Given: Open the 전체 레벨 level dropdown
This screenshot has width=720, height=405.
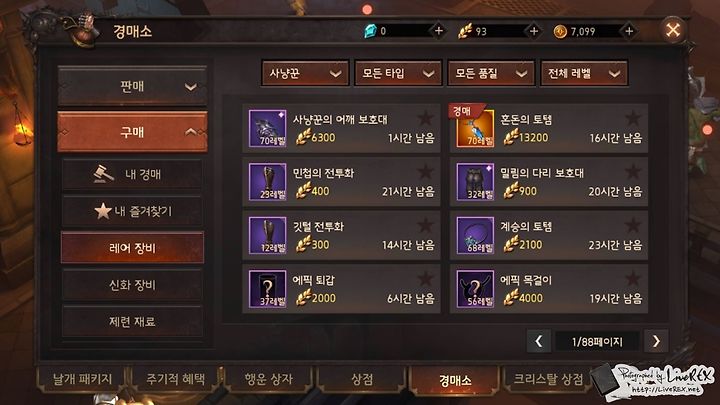Looking at the screenshot, I should tap(584, 73).
